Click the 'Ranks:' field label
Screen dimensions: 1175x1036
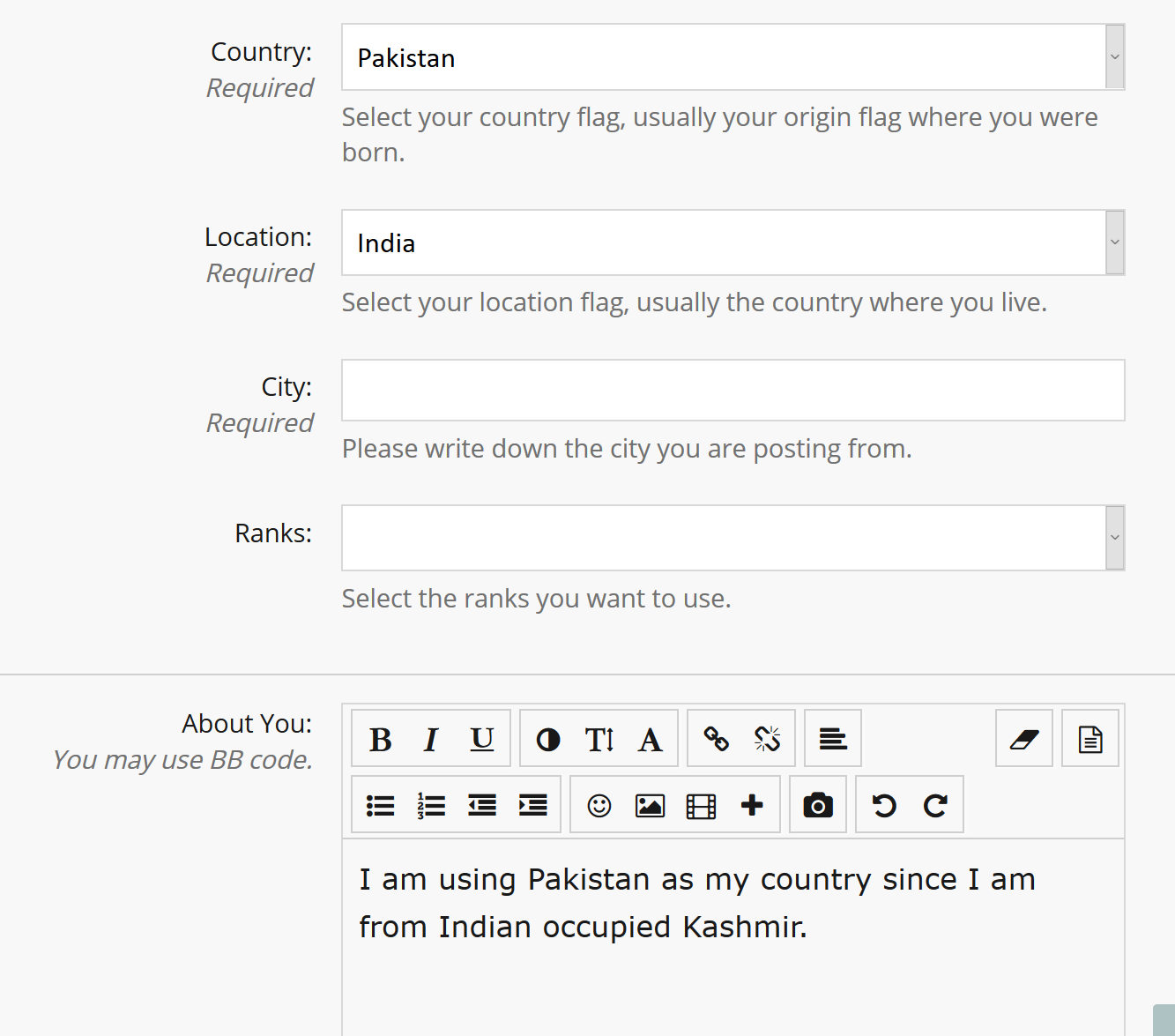(x=273, y=533)
